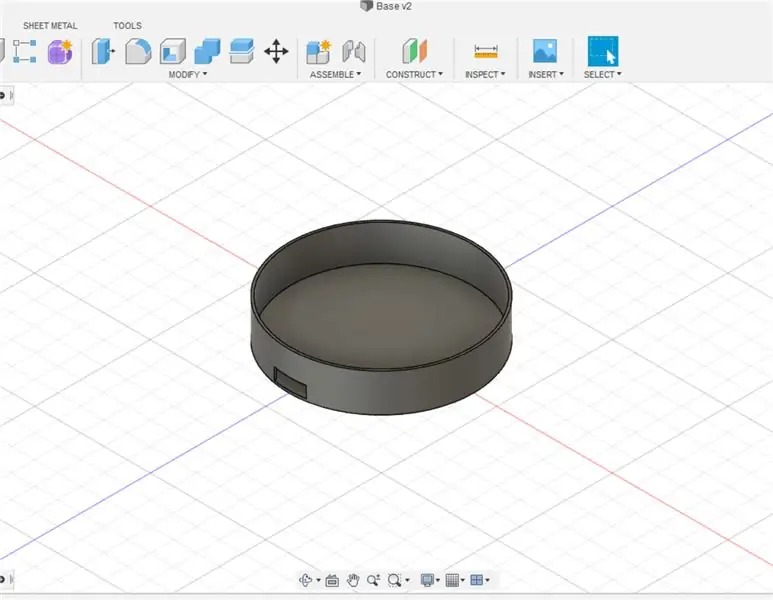773x600 pixels.
Task: Open the MODIFY dropdown menu
Action: coord(188,74)
